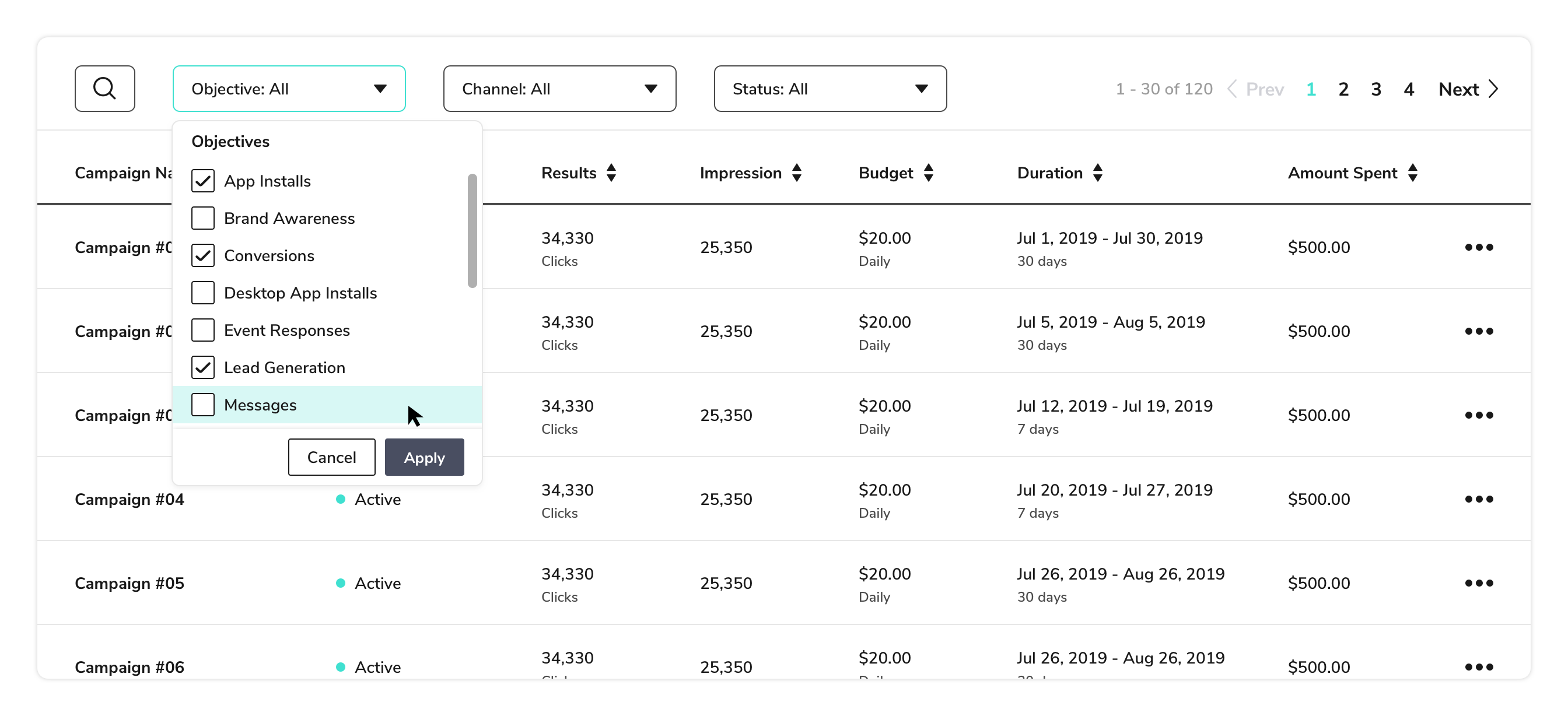Click the objectives list scrollbar thumb
The image size is (1568, 716).
tap(473, 231)
